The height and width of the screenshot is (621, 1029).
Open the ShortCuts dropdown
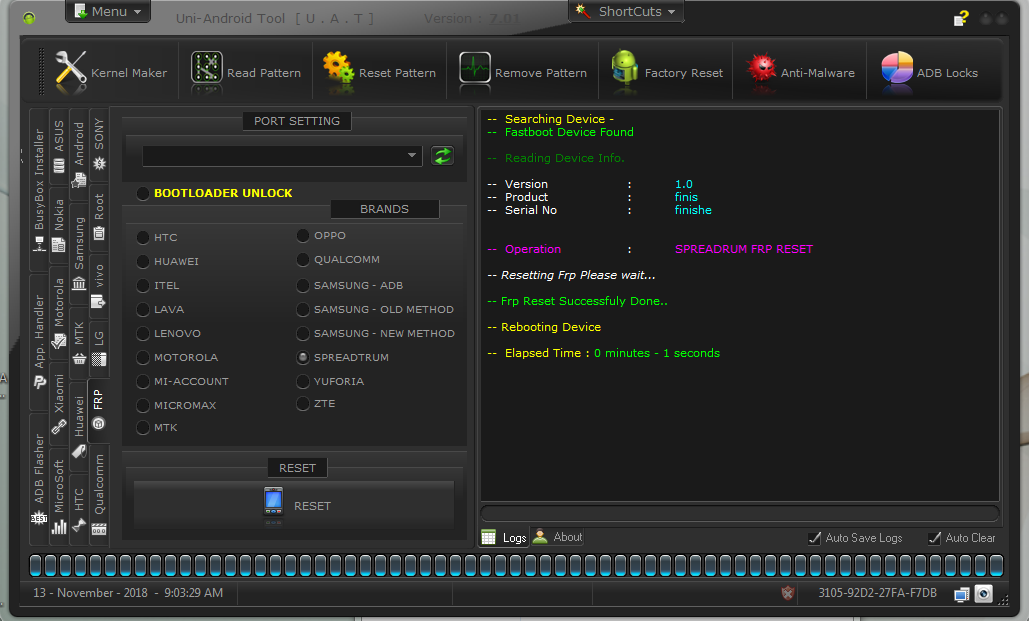(x=625, y=11)
